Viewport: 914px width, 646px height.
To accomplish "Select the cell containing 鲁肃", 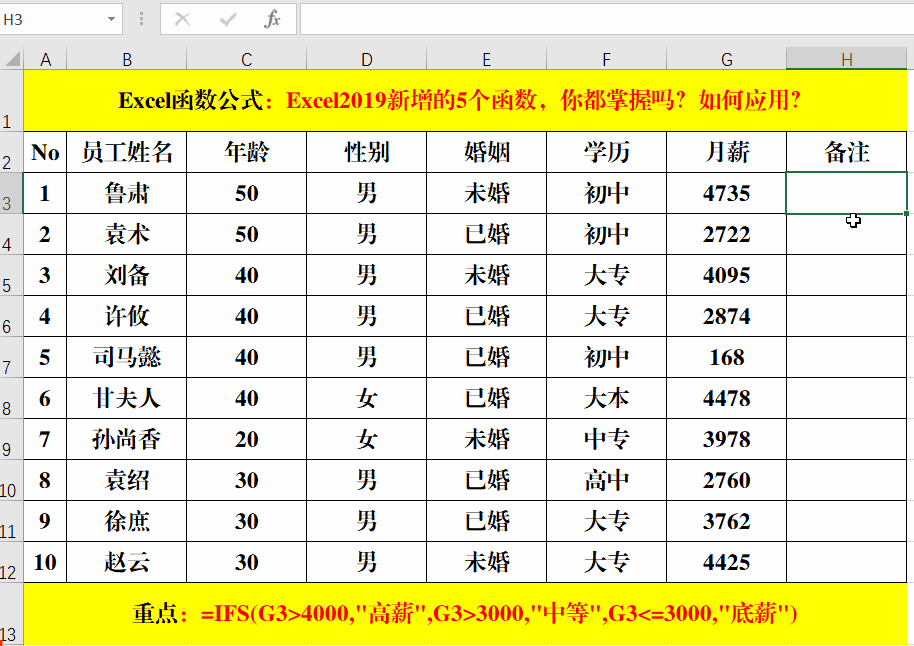I will [x=126, y=193].
